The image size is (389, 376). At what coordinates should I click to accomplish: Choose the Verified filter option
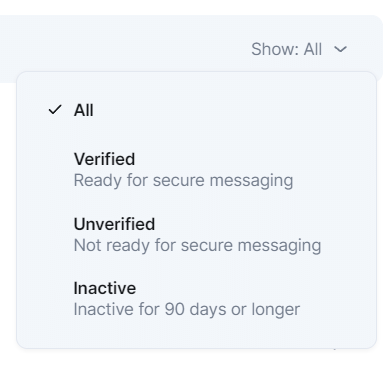point(197,170)
